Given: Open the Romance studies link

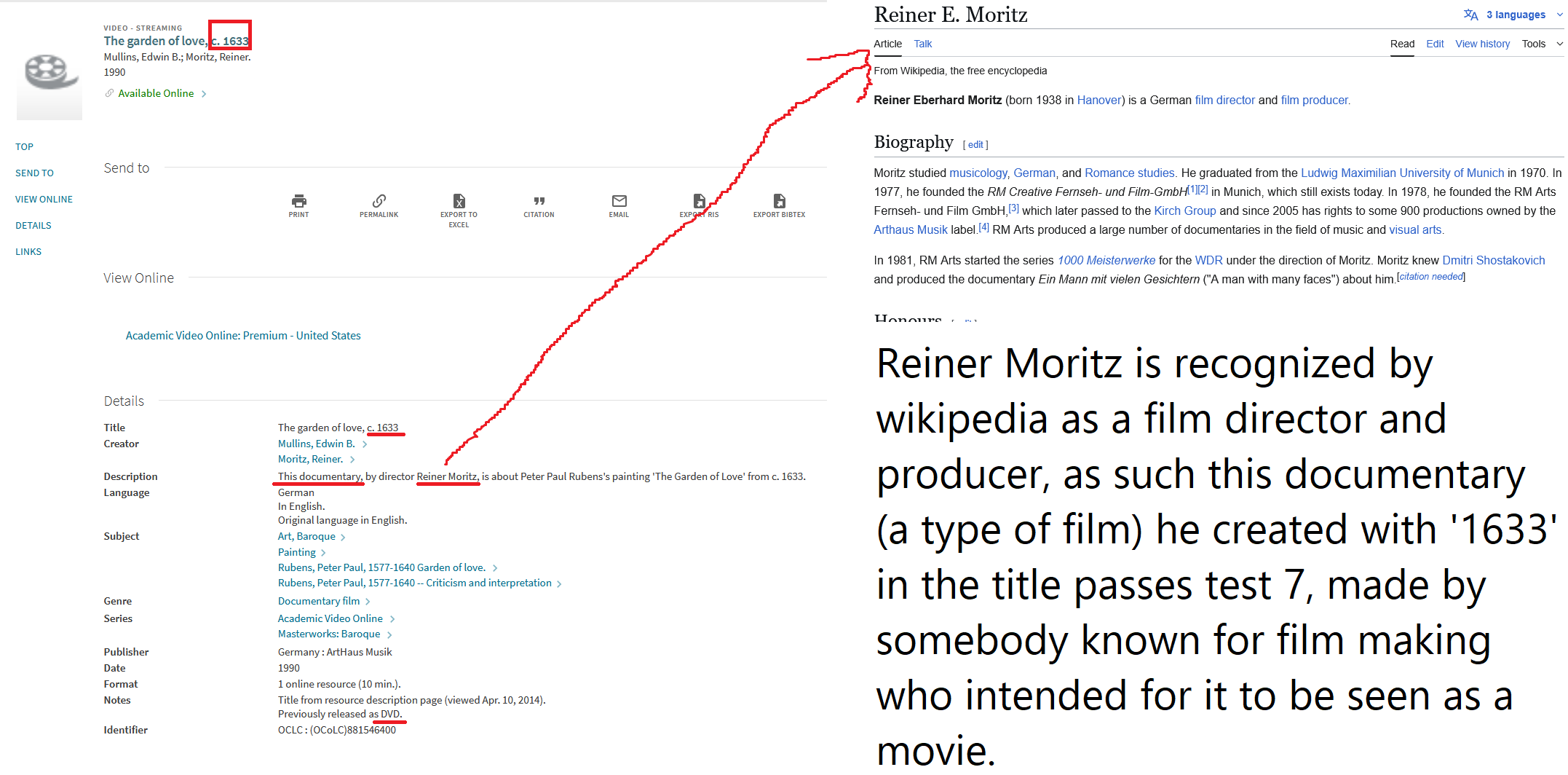Looking at the screenshot, I should coord(1130,173).
